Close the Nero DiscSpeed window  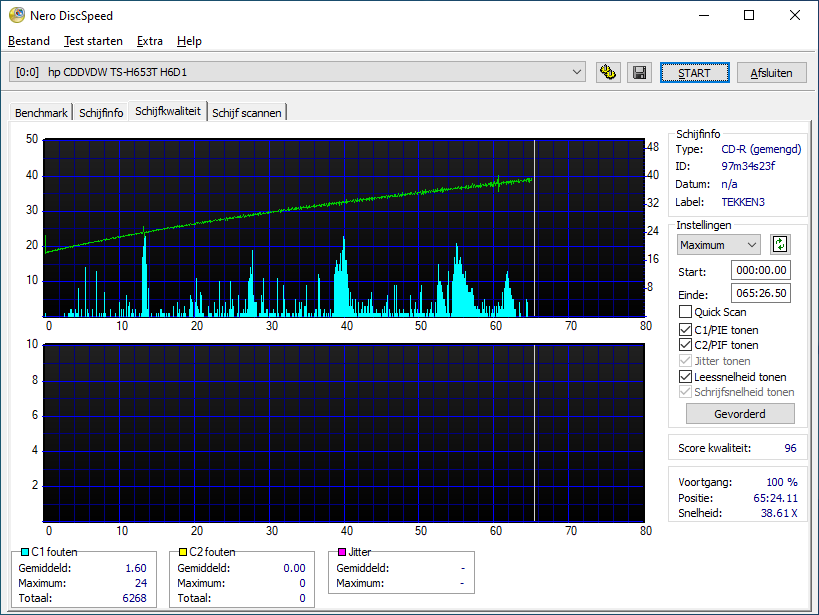click(x=794, y=15)
